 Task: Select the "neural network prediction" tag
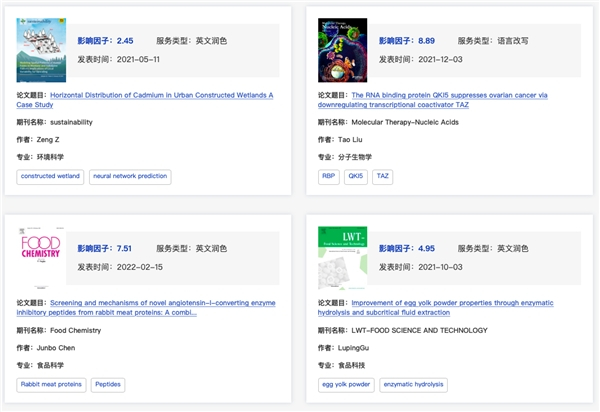click(130, 176)
